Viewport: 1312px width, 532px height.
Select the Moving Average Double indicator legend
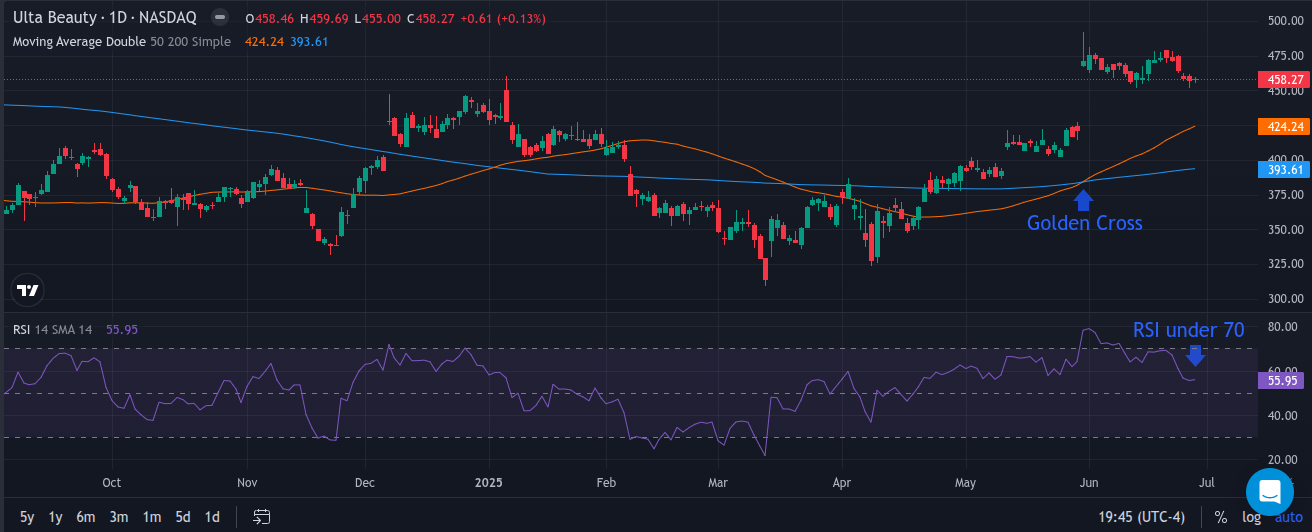coord(121,41)
